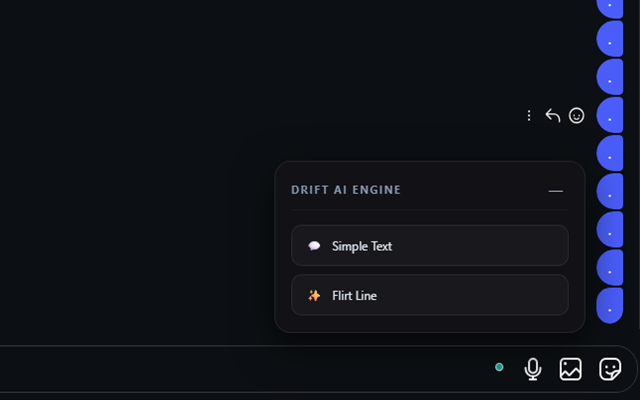The image size is (640, 400).
Task: Click the speech bubble icon beside Simple Text
Action: [x=314, y=246]
